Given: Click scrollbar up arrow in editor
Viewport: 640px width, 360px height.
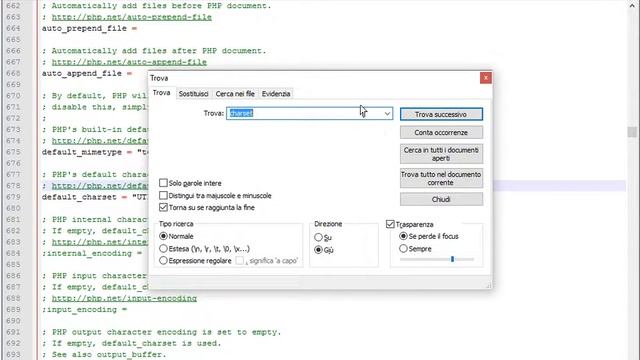Looking at the screenshot, I should (632, 5).
